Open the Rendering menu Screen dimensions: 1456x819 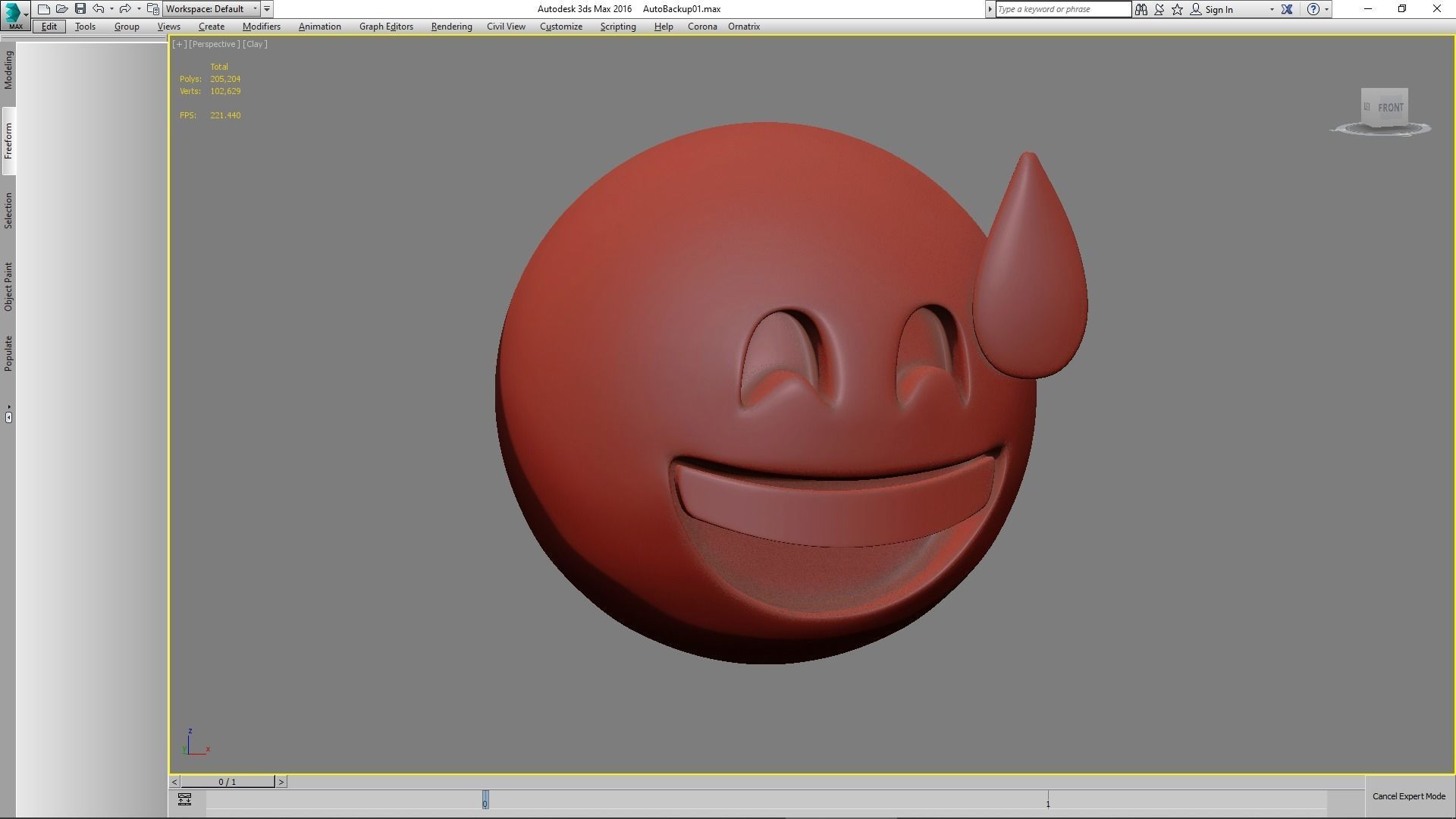[x=451, y=27]
